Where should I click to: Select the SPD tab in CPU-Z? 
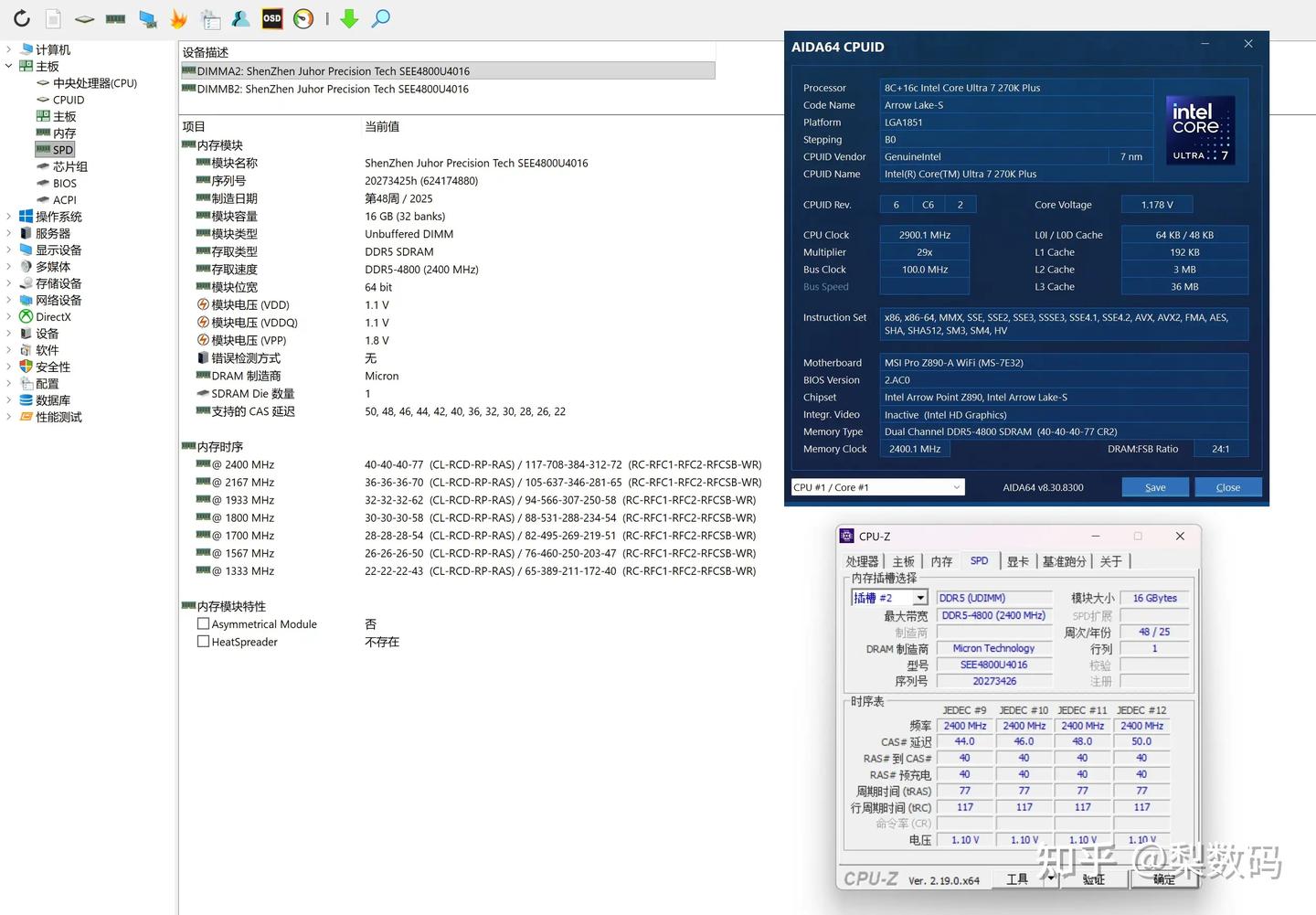[979, 560]
